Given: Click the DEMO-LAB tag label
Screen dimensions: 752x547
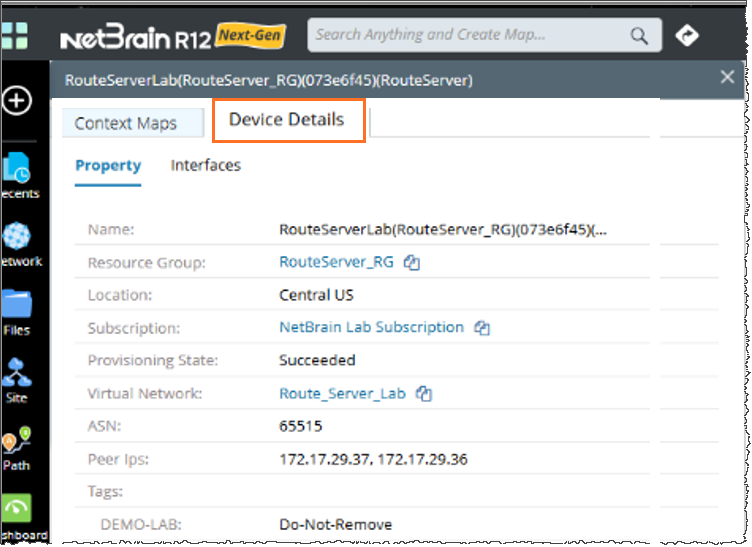Looking at the screenshot, I should tap(141, 525).
